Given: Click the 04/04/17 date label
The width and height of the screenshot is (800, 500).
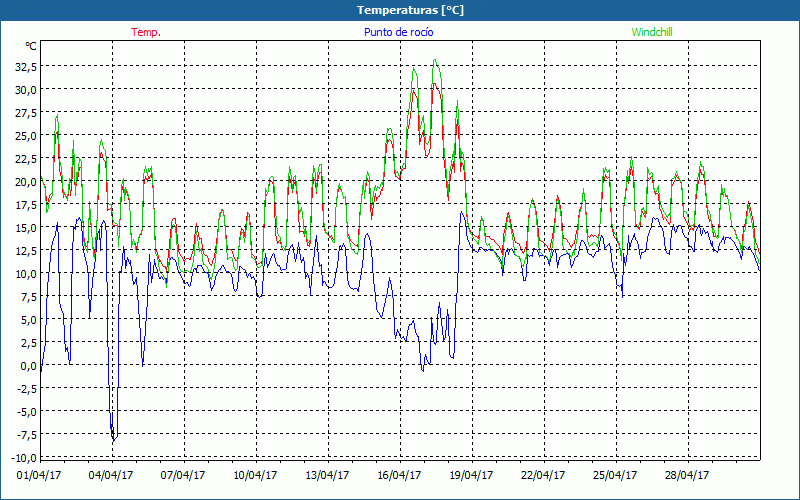Looking at the screenshot, I should pos(111,475).
